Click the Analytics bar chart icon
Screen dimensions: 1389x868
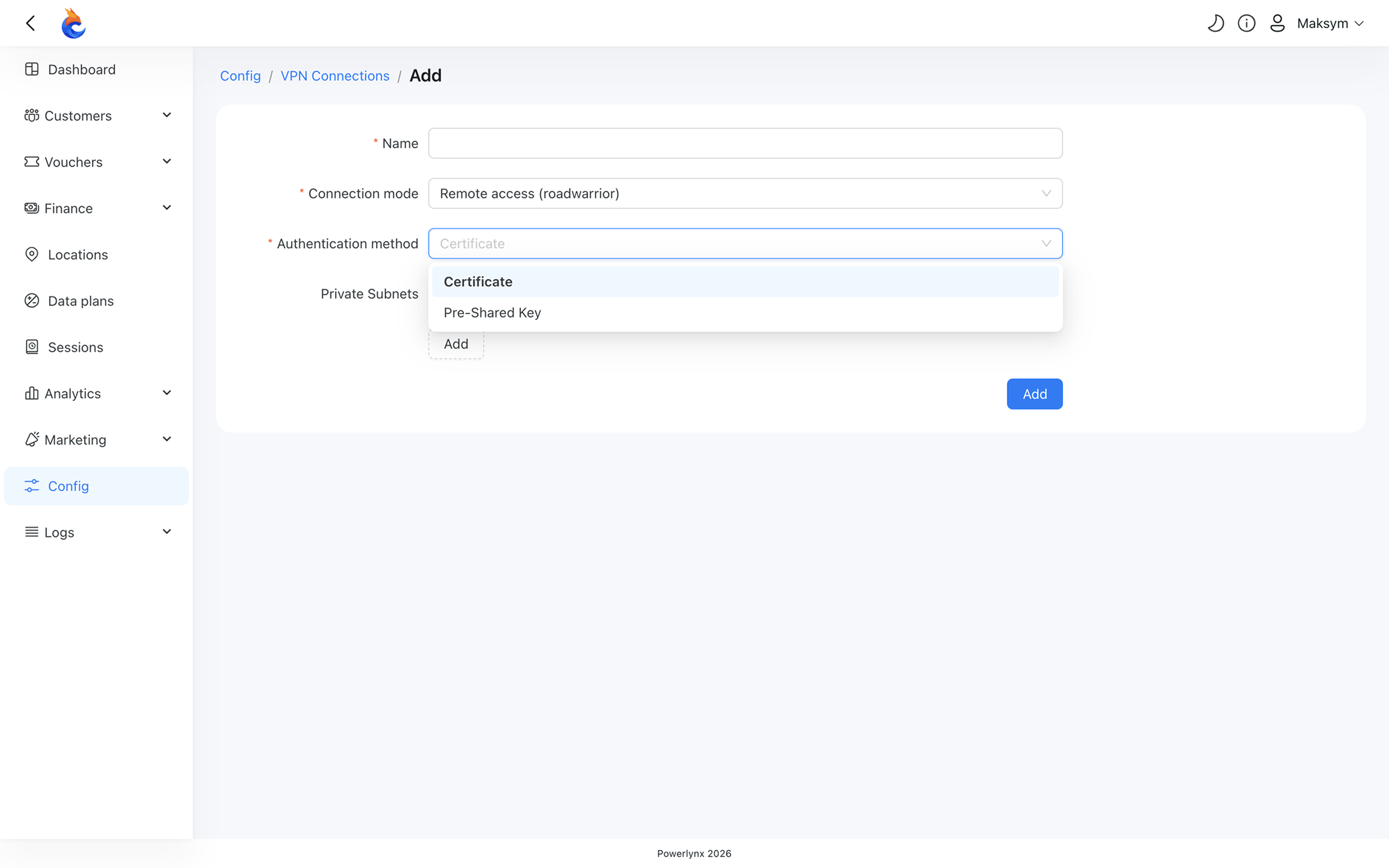click(32, 393)
